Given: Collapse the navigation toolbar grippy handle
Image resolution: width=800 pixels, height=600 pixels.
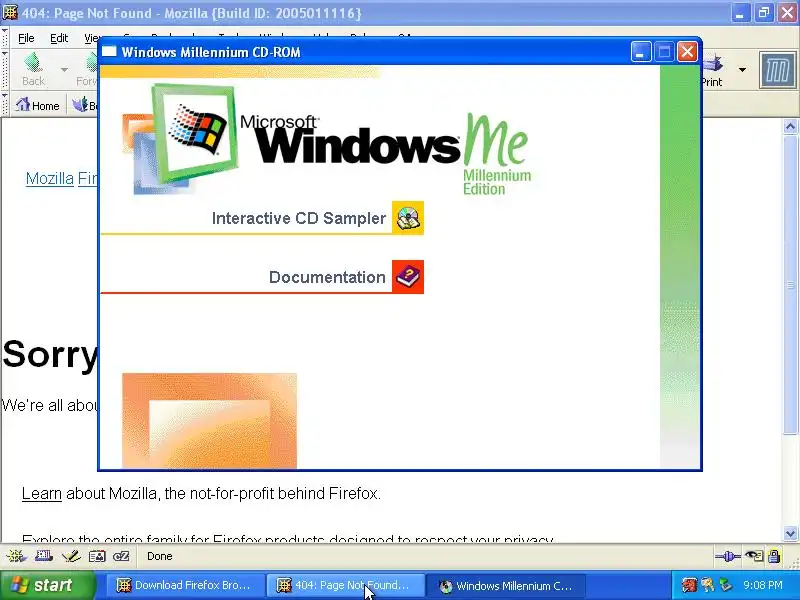Looking at the screenshot, I should pos(5,70).
